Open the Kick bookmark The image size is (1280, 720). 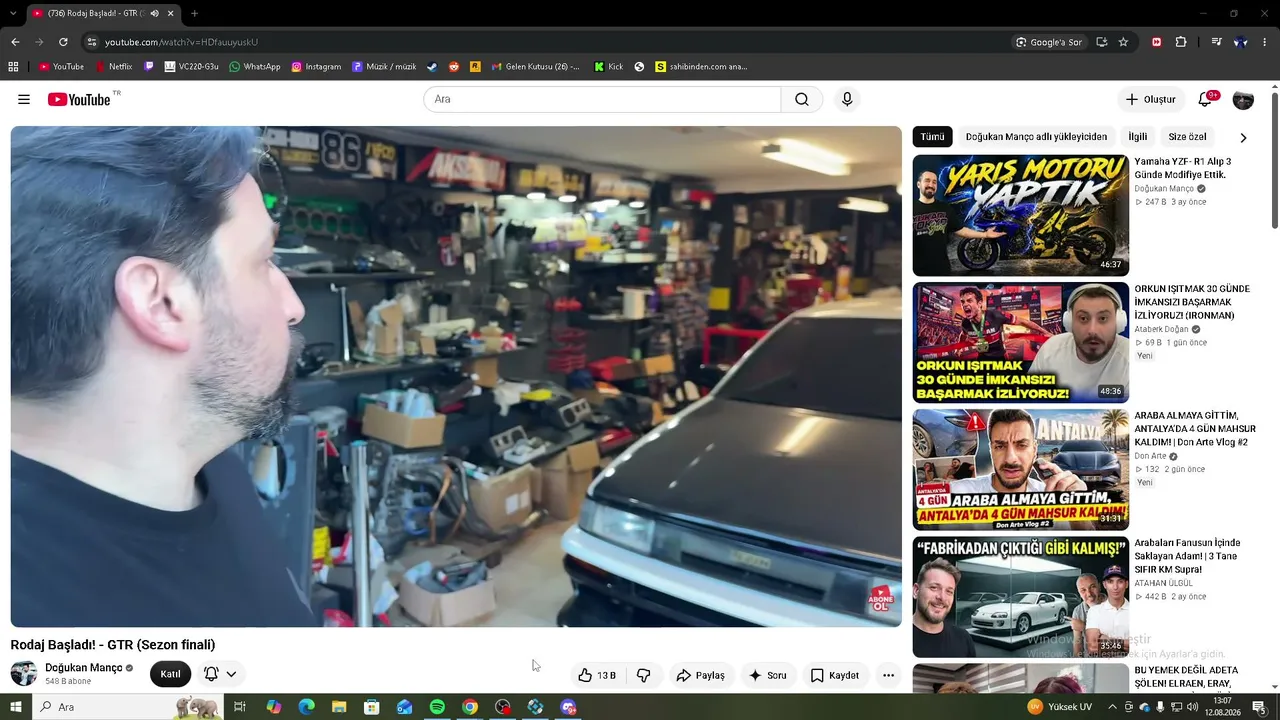(x=608, y=67)
